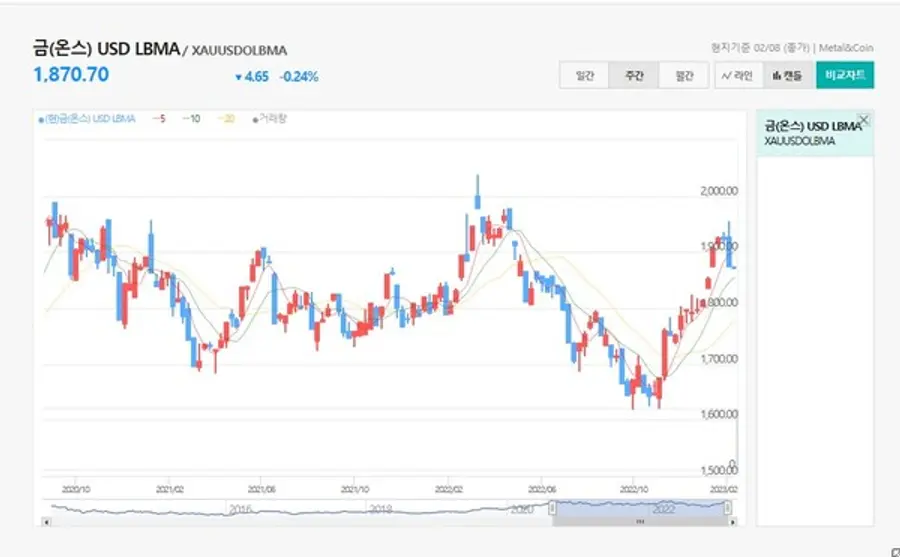Select the 월간 monthly period tab
The width and height of the screenshot is (900, 557).
click(x=684, y=75)
